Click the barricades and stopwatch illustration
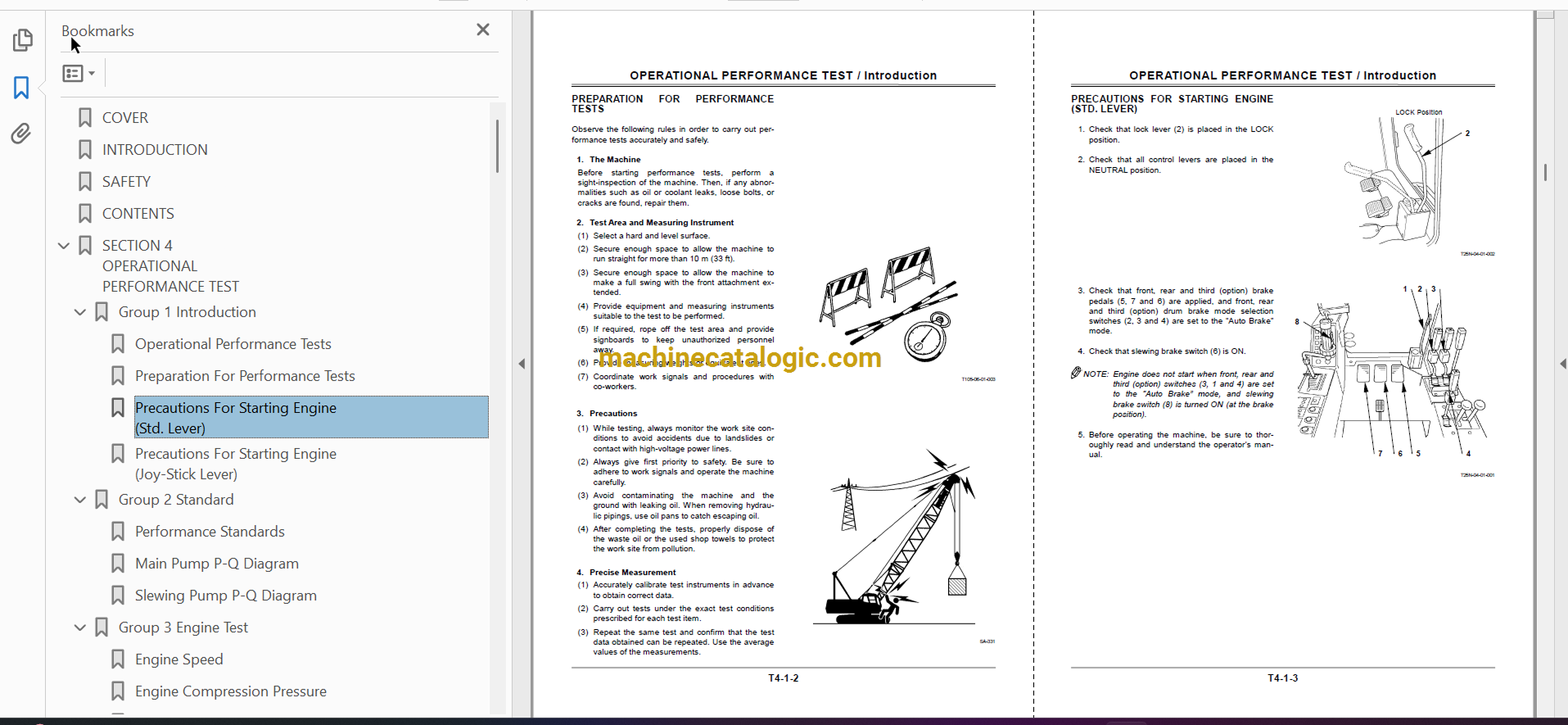The image size is (1568, 725). 888,304
